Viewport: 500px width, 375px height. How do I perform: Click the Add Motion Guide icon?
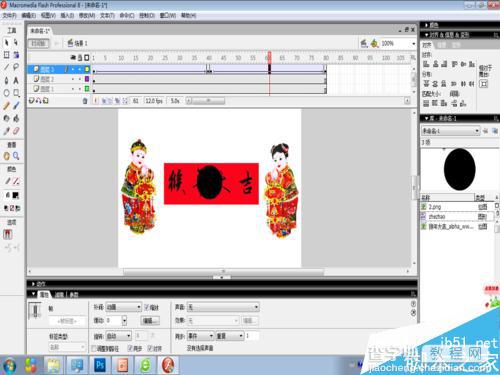[x=38, y=100]
